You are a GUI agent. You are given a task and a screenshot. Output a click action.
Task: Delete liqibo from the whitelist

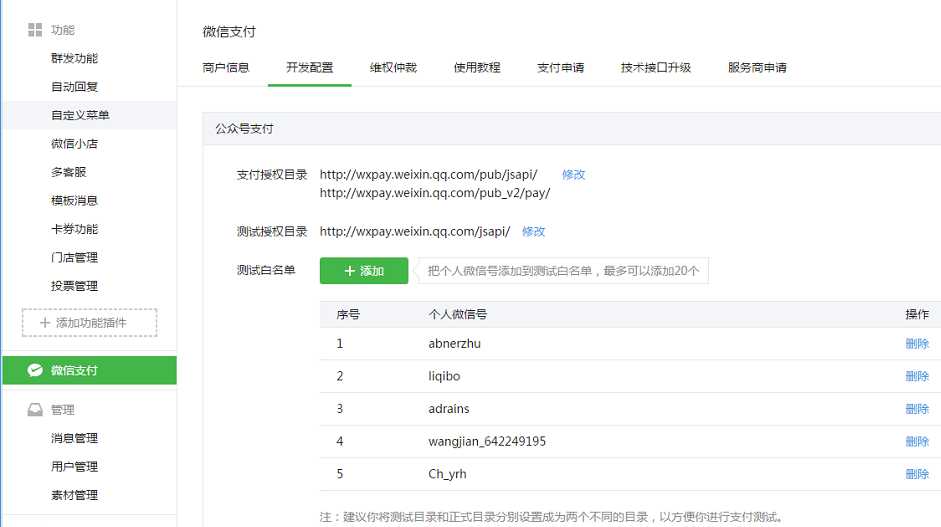[x=917, y=376]
